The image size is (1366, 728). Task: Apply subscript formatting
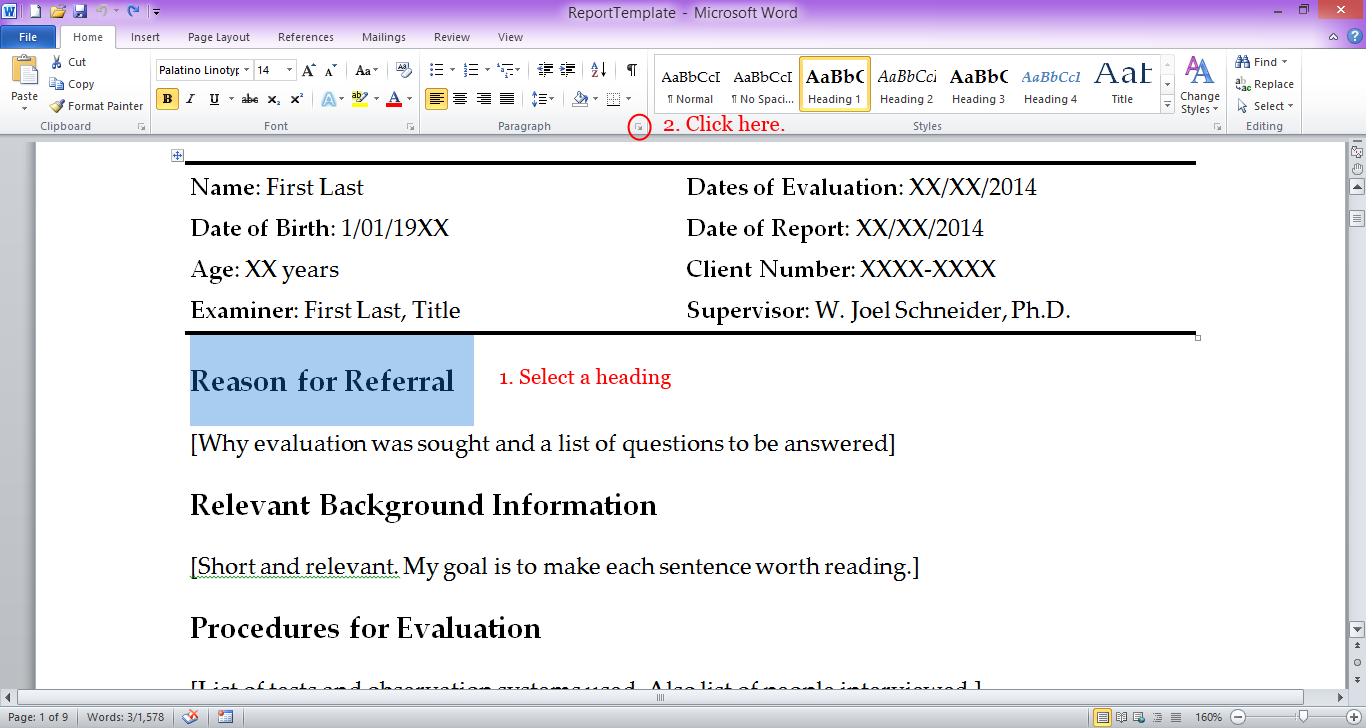pos(275,99)
